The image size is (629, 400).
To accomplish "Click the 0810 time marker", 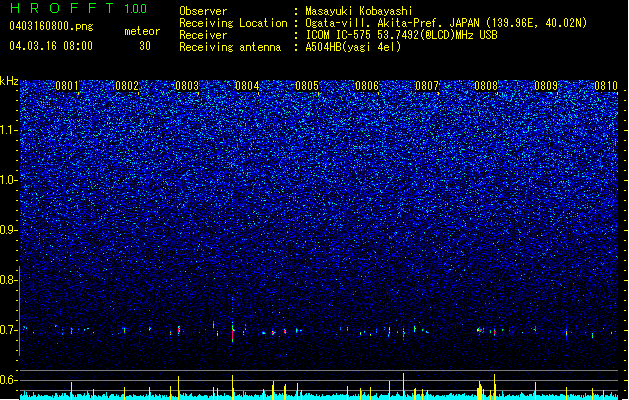I will pyautogui.click(x=606, y=86).
